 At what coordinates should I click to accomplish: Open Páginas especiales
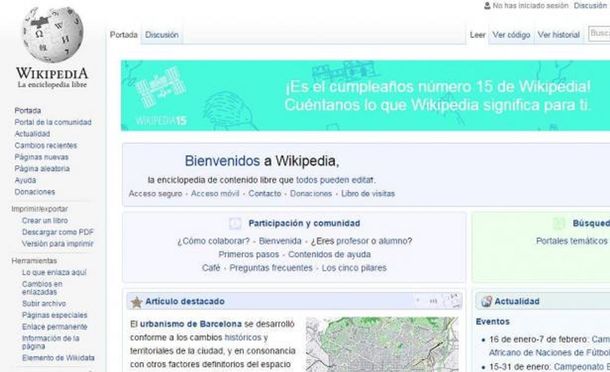point(54,315)
